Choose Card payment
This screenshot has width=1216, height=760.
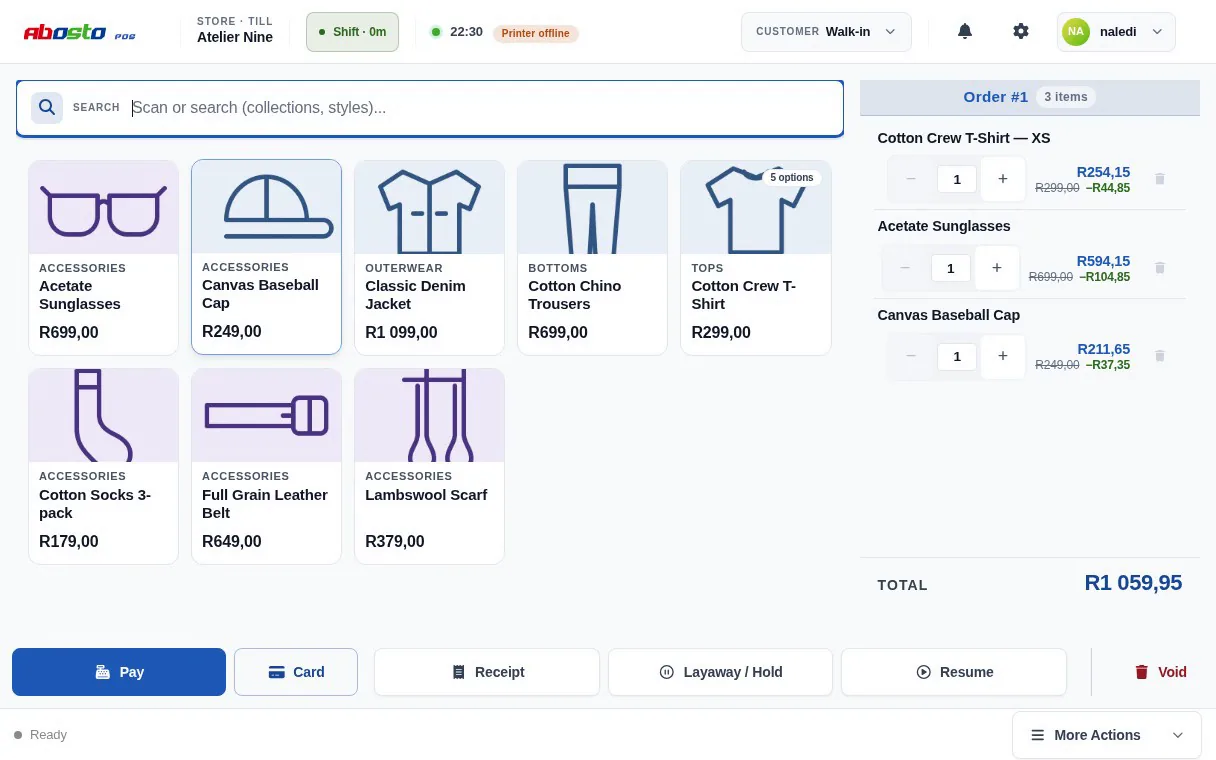click(296, 672)
